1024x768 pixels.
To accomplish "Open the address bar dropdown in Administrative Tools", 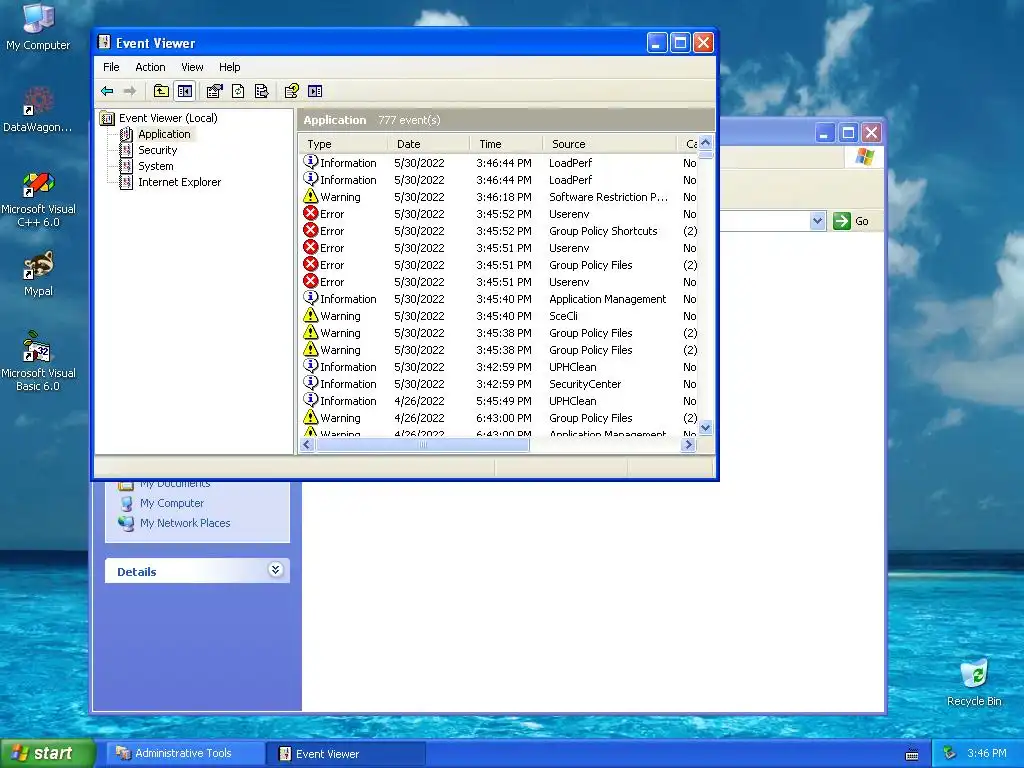I will tap(818, 221).
